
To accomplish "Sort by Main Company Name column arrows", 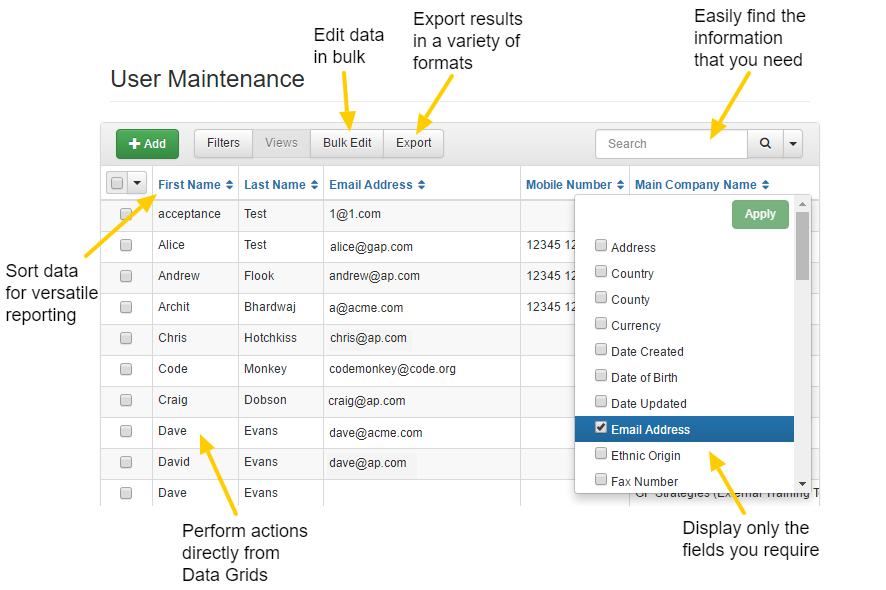I will click(x=766, y=185).
